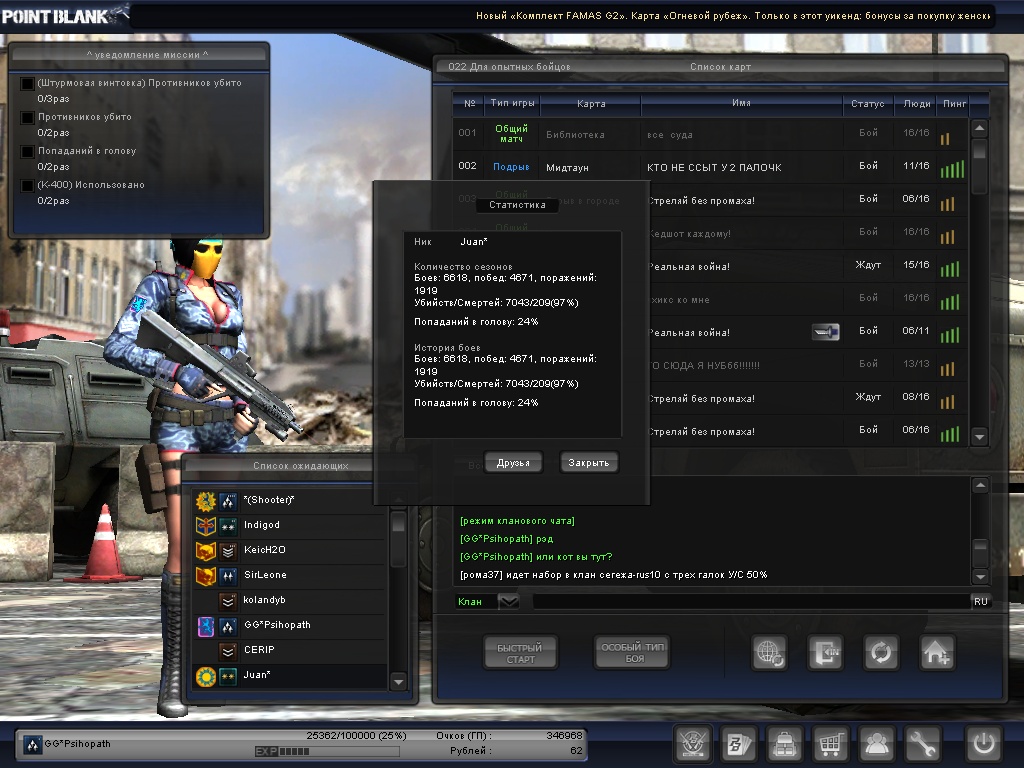Click chat window scroll down arrow

tap(980, 576)
